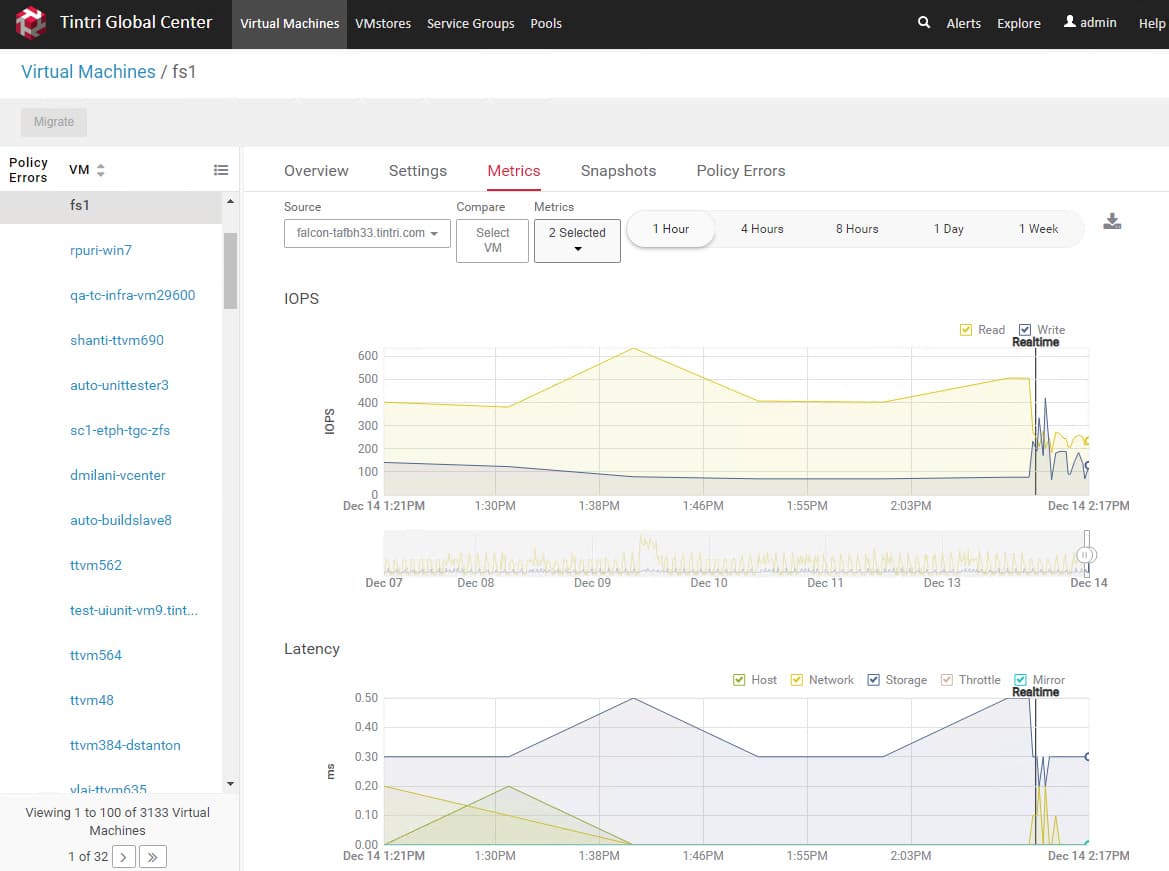Viewport: 1169px width, 871px height.
Task: Click the Tintri Global Center title
Action: [136, 22]
